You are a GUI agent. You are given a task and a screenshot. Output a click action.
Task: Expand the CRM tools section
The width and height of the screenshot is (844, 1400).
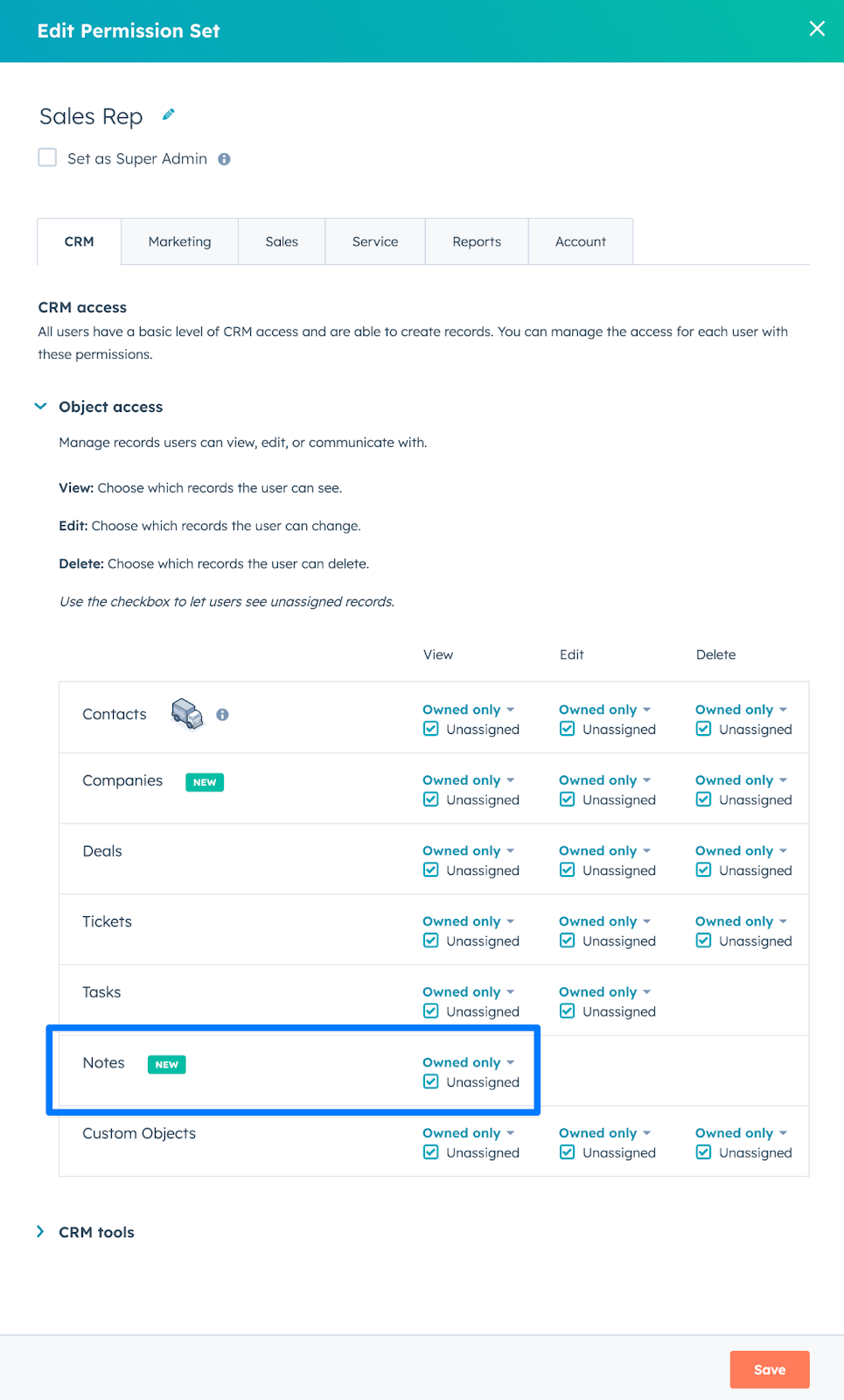click(x=41, y=1232)
